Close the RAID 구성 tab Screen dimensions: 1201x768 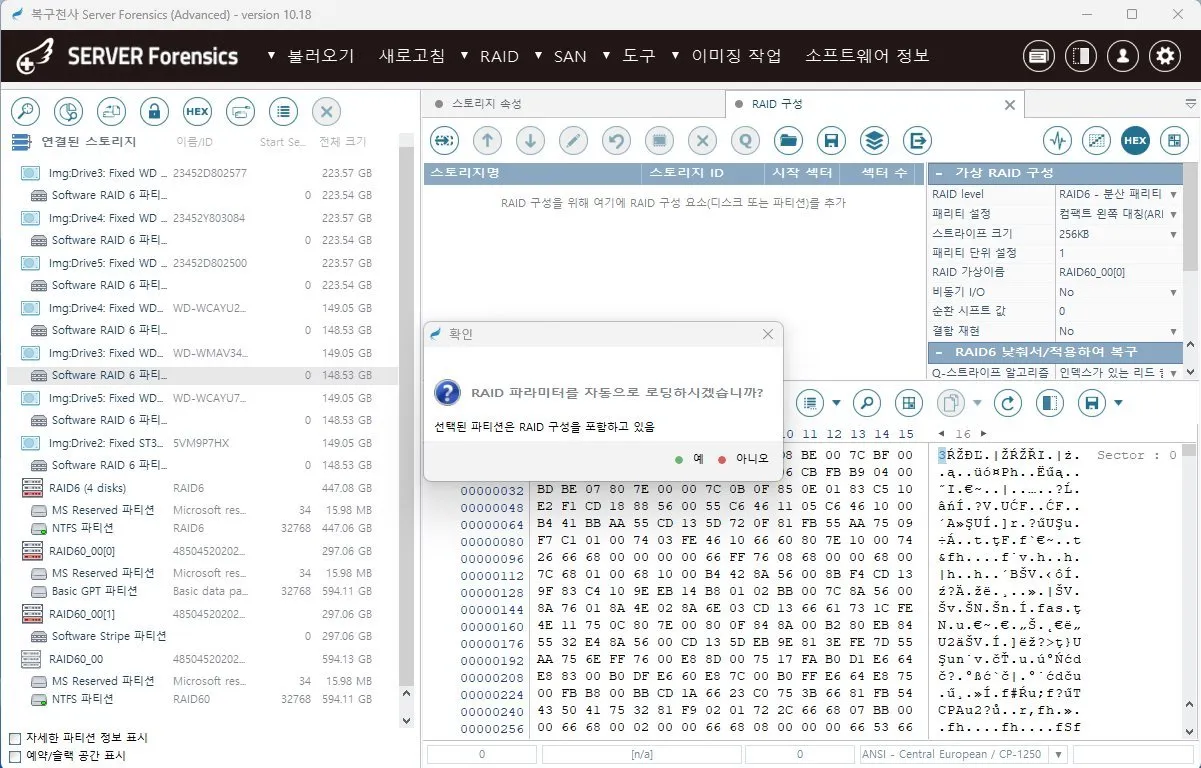[1009, 104]
